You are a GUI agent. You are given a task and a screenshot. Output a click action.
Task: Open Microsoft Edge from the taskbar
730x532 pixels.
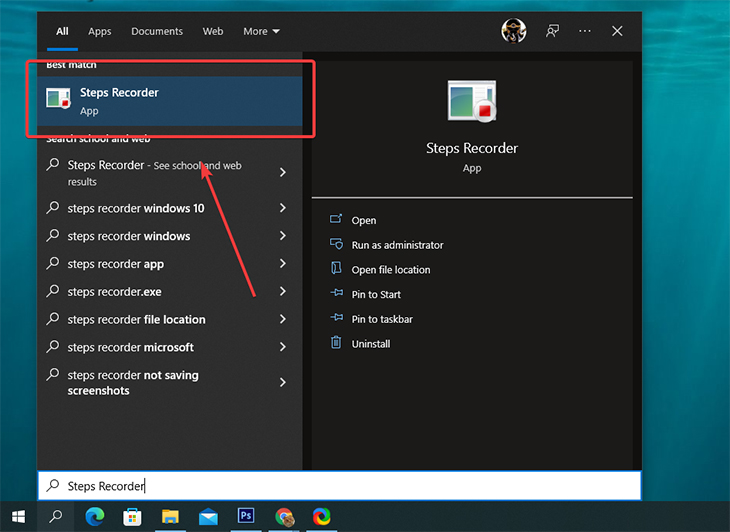[95, 517]
